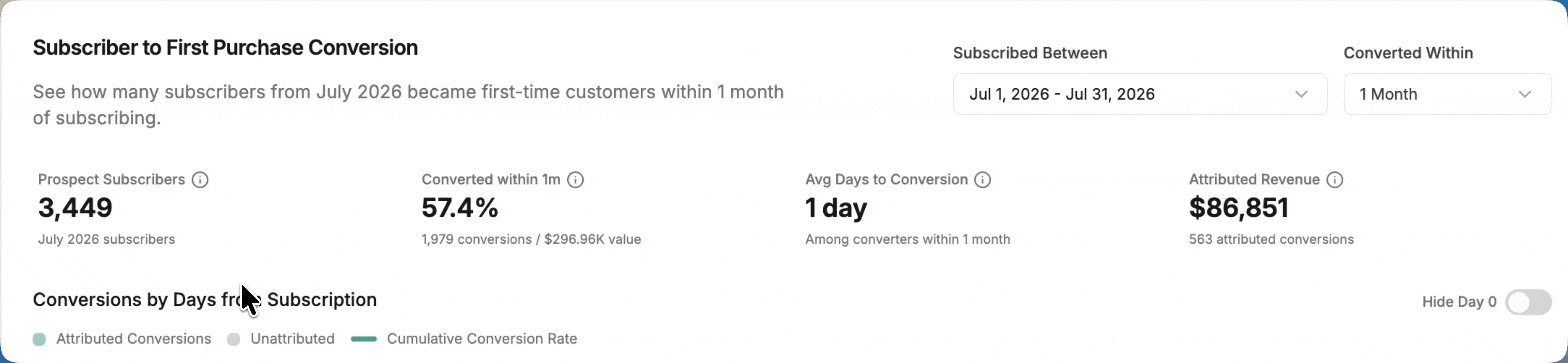Click Conversions by Days from Subscription heading
Viewport: 1568px width, 363px height.
[205, 300]
